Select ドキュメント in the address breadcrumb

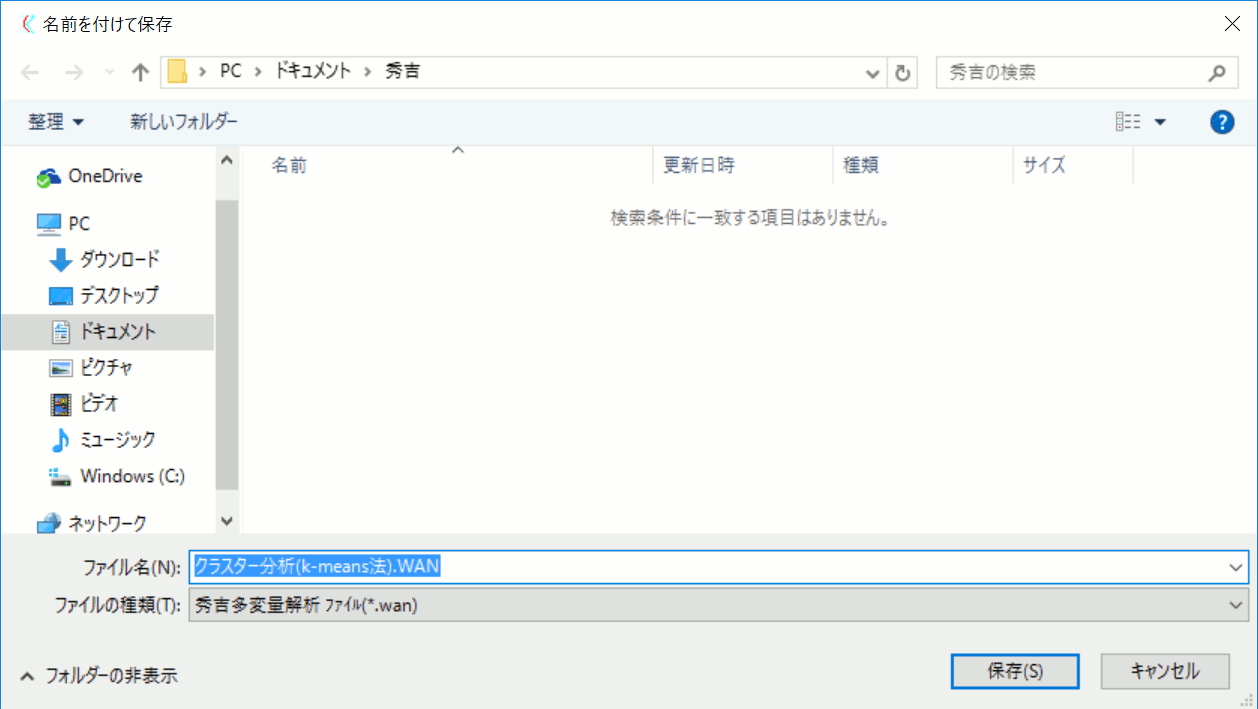[x=315, y=72]
